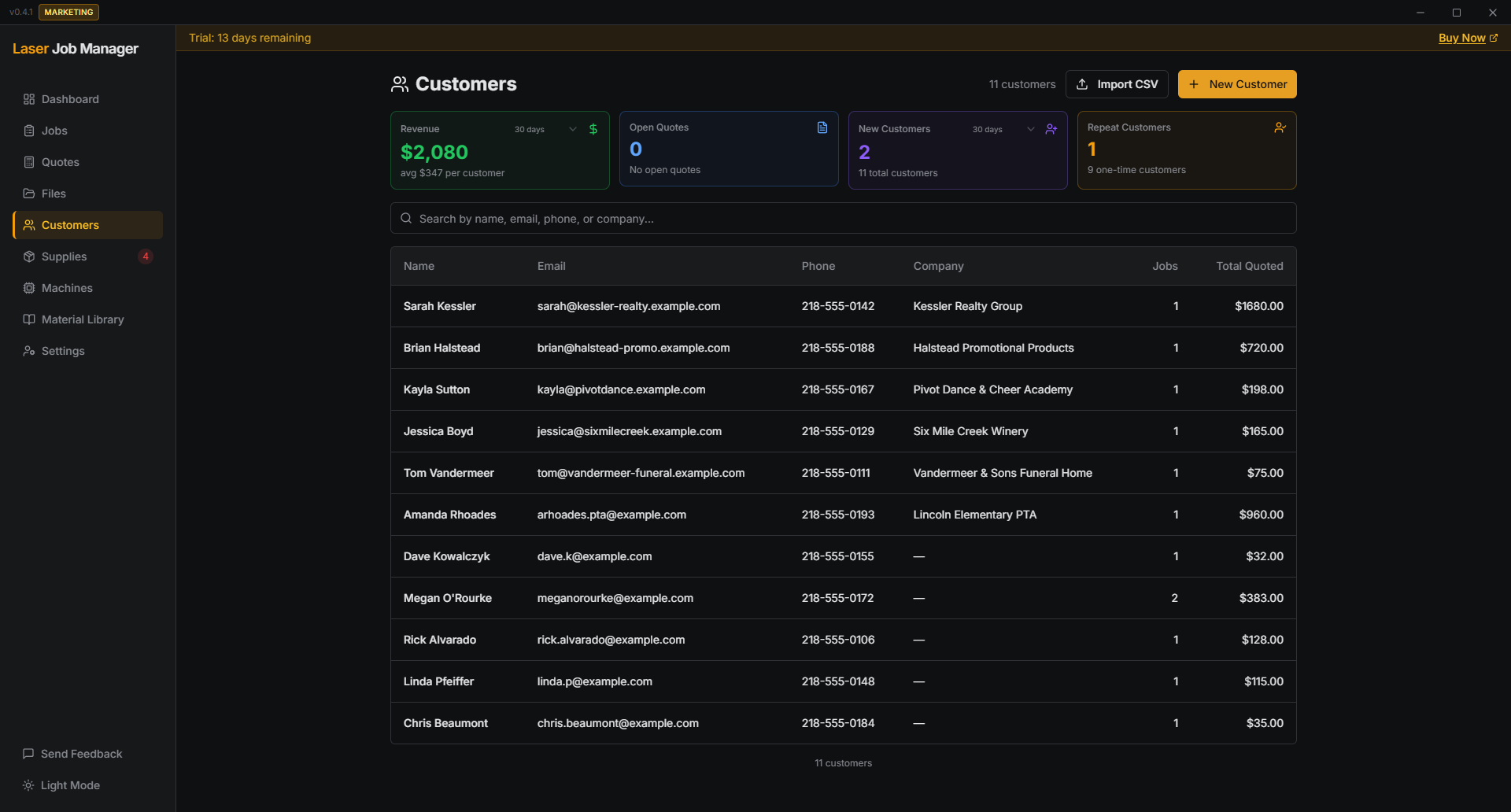Open Material Library via its book icon
The height and width of the screenshot is (812, 1511).
click(29, 319)
